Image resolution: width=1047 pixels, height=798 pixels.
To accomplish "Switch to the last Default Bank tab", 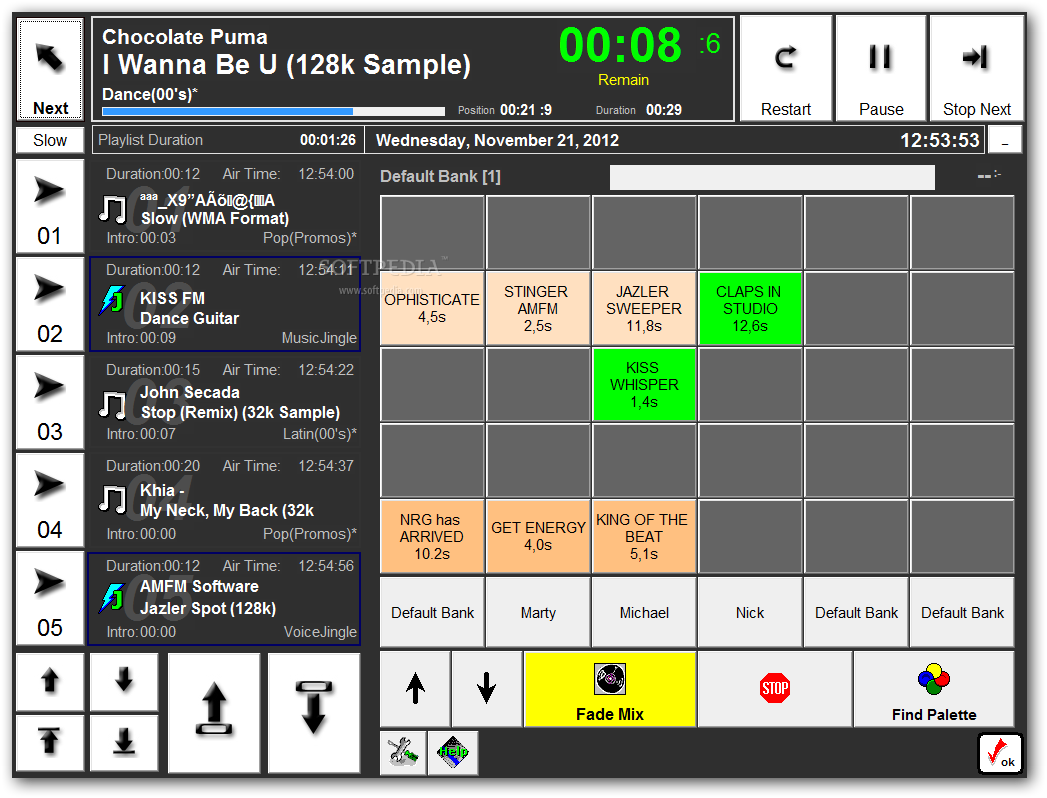I will tap(962, 612).
